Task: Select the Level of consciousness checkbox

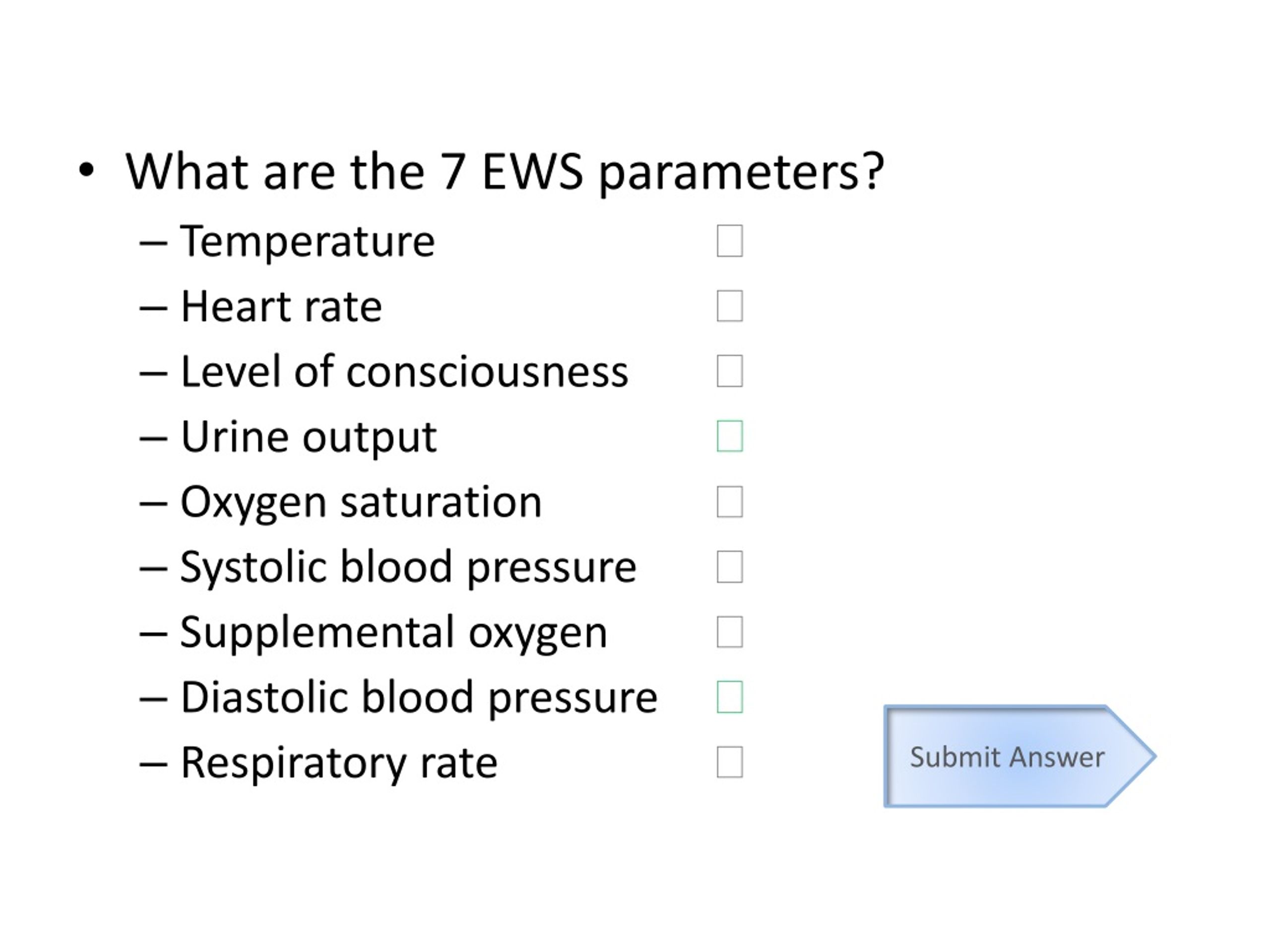Action: click(x=730, y=371)
